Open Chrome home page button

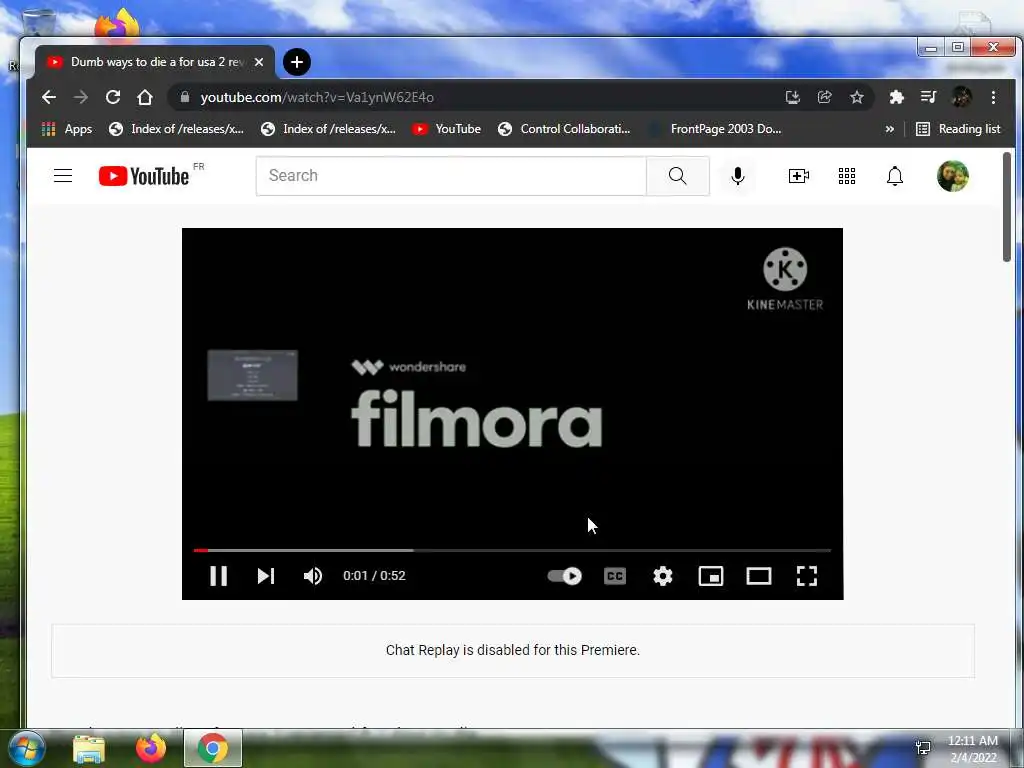pyautogui.click(x=145, y=97)
